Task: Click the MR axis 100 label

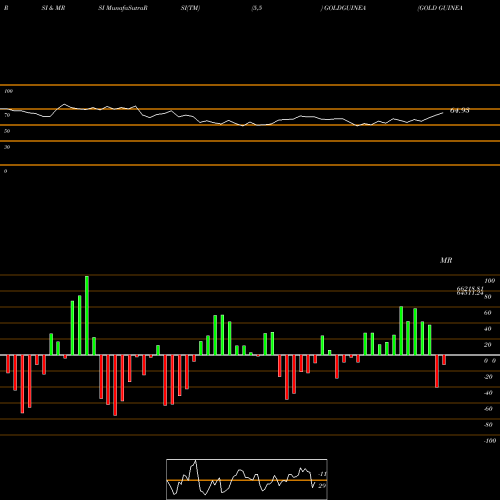Action: point(489,281)
